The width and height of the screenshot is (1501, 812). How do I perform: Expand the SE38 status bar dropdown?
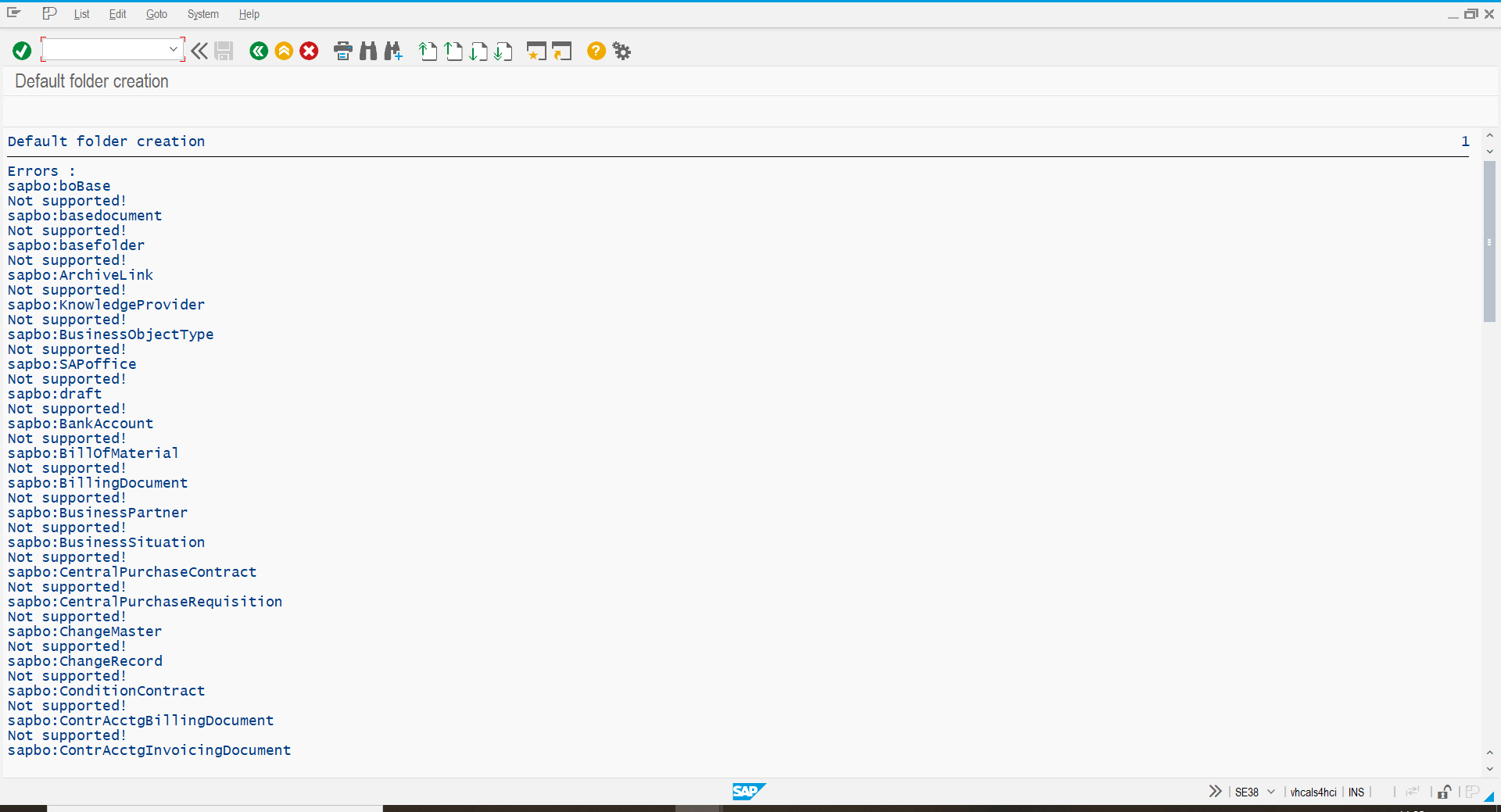tap(1271, 792)
